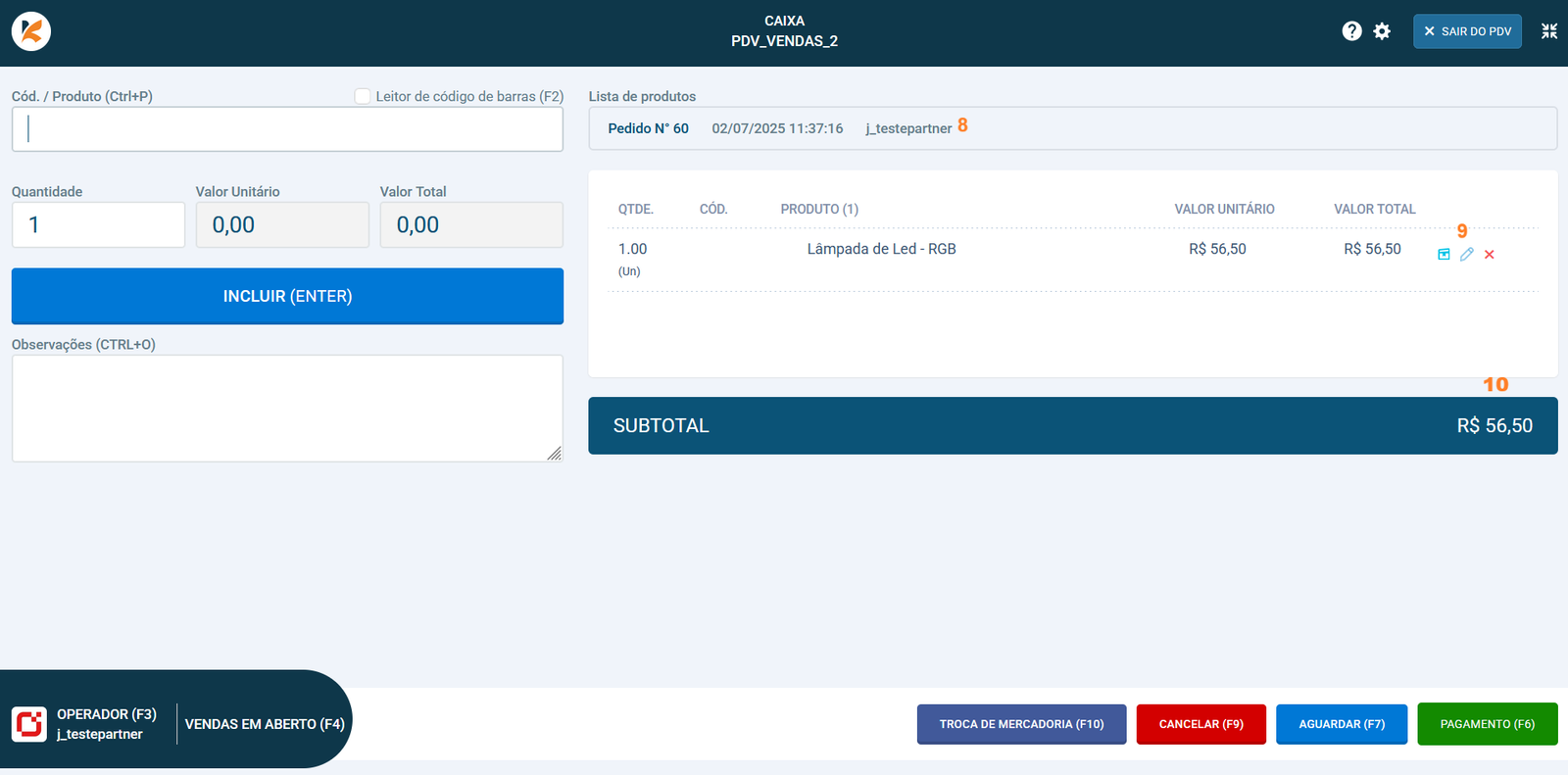Viewport: 1568px width, 775px height.
Task: Open VENDAS EM ABERTO (F4)
Action: tap(265, 724)
